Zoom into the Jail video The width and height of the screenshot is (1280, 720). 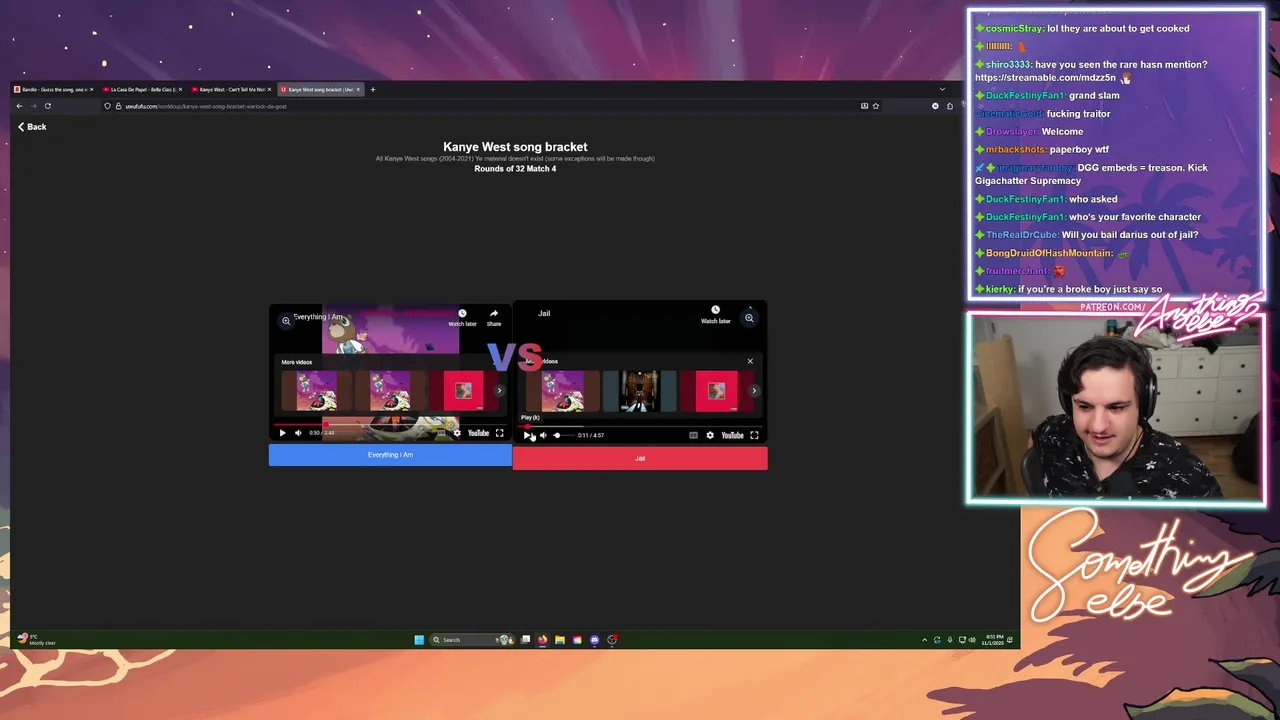749,318
